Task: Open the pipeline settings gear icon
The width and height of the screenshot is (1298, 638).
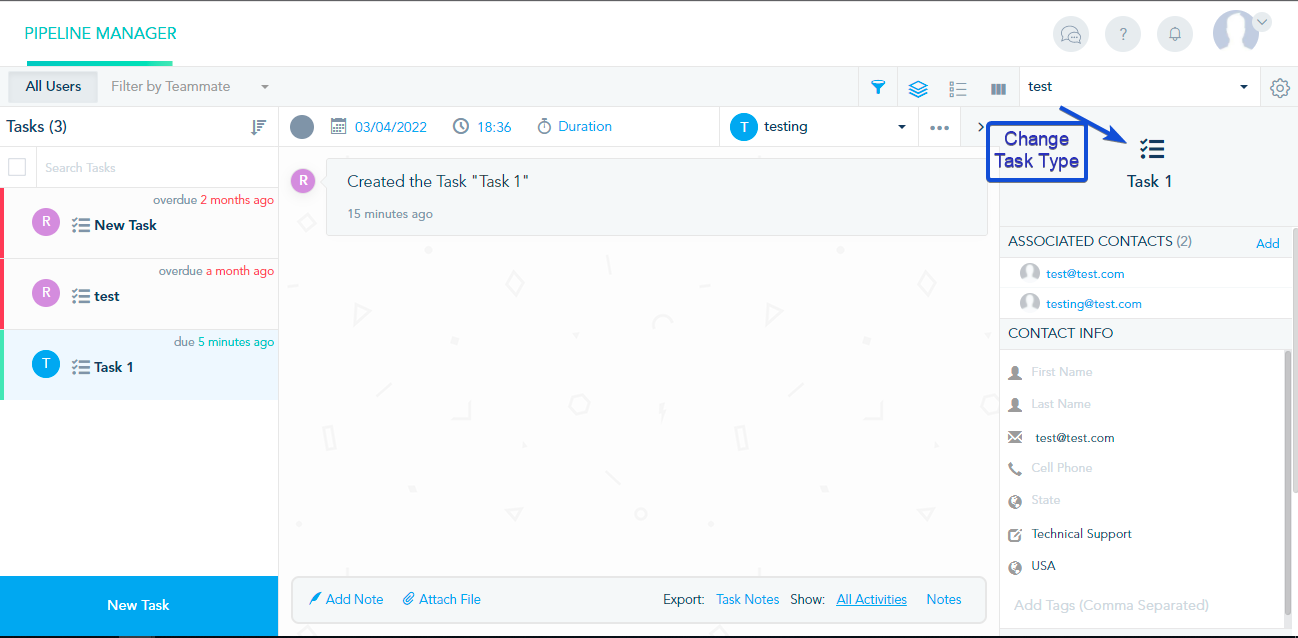Action: pos(1280,88)
